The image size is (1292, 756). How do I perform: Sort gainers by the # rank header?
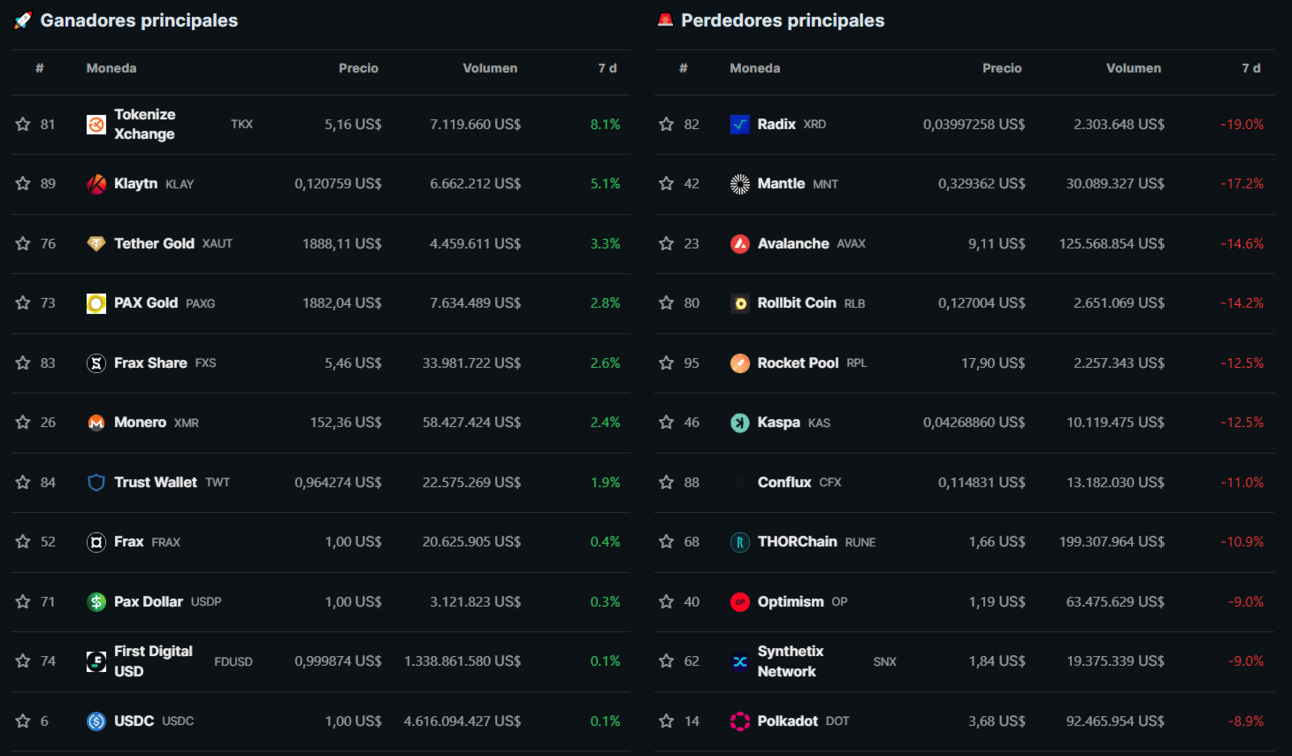[40, 68]
